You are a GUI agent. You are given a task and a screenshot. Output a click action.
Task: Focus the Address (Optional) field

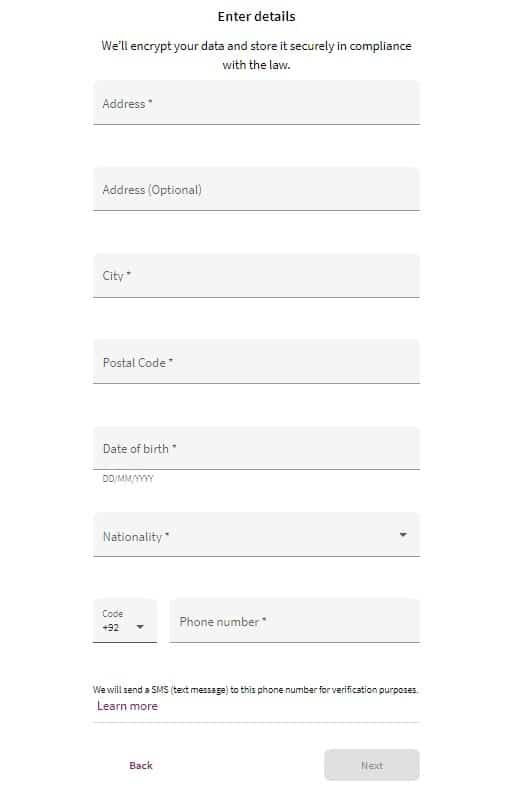(x=256, y=189)
